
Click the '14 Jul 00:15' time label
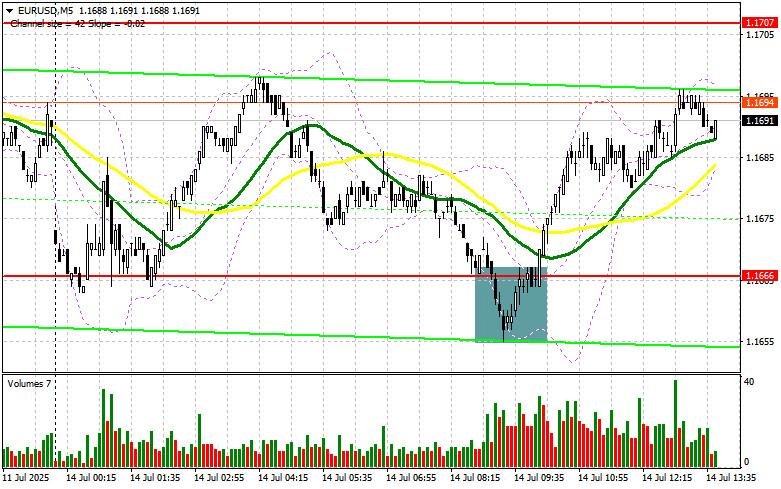pos(91,478)
